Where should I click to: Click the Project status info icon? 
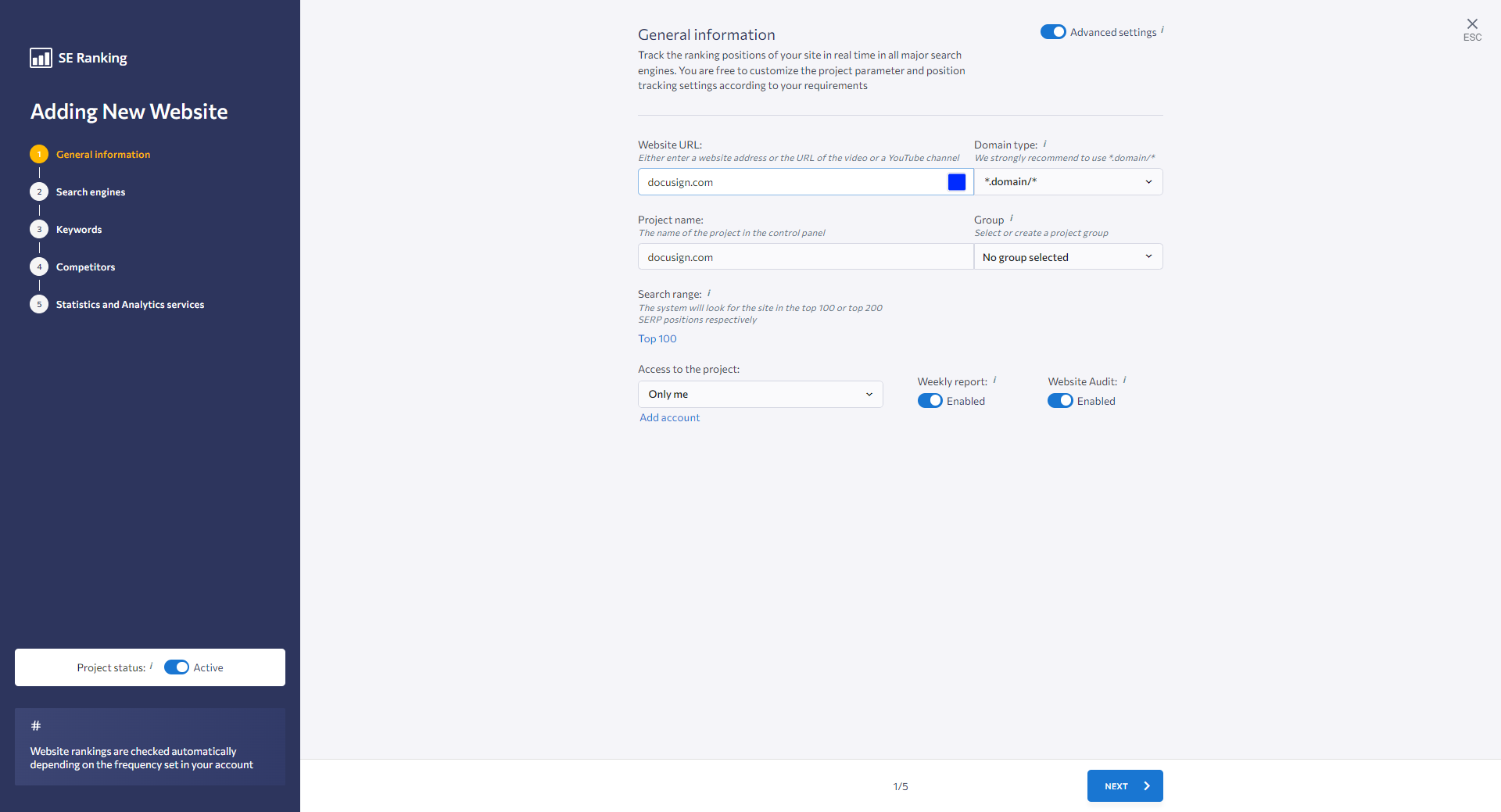[x=152, y=666]
